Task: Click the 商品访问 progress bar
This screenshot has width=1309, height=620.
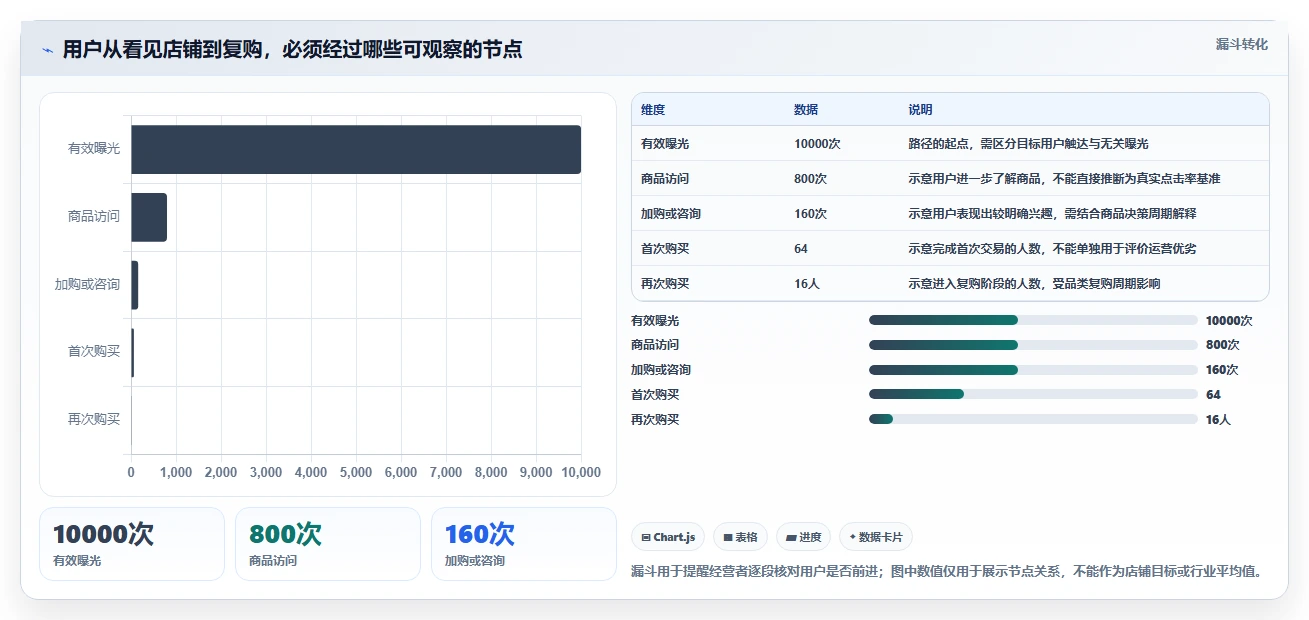Action: click(1033, 345)
